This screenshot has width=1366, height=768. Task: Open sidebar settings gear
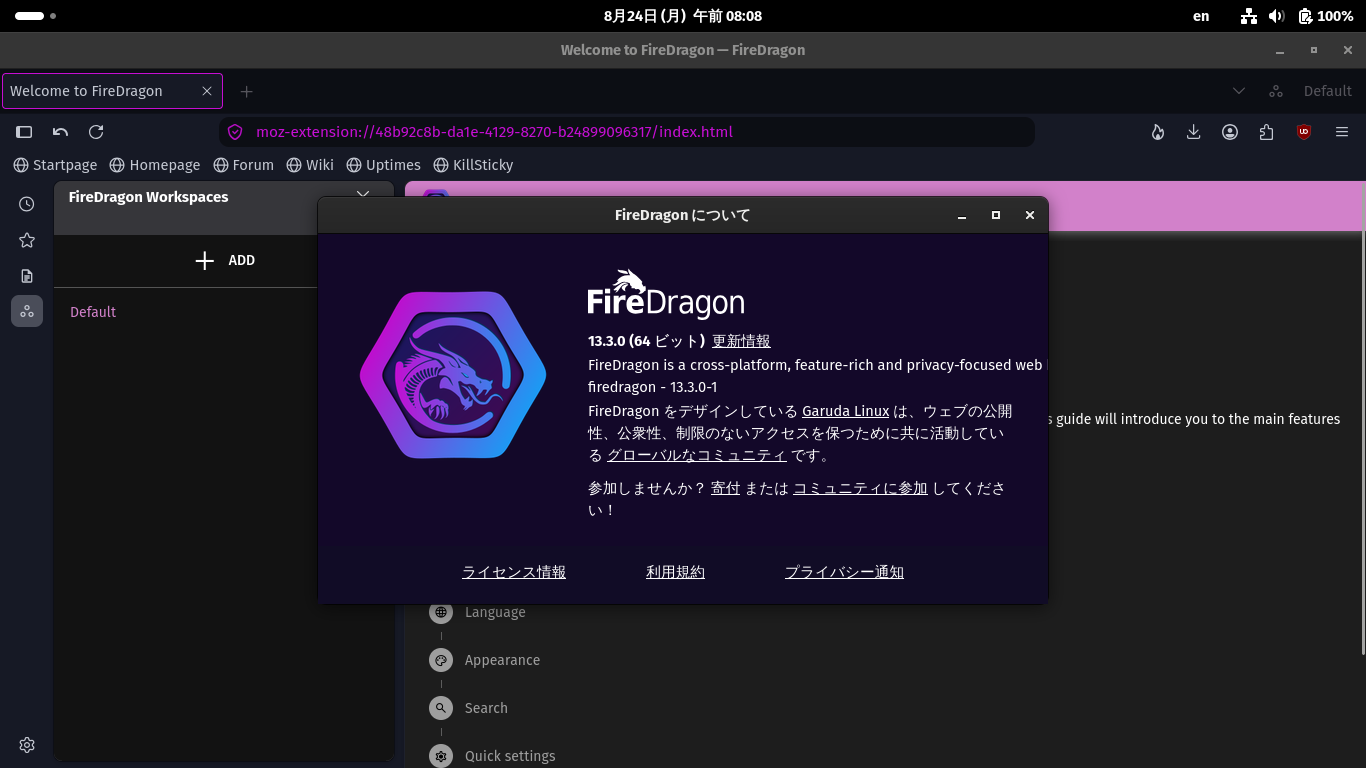click(x=27, y=745)
